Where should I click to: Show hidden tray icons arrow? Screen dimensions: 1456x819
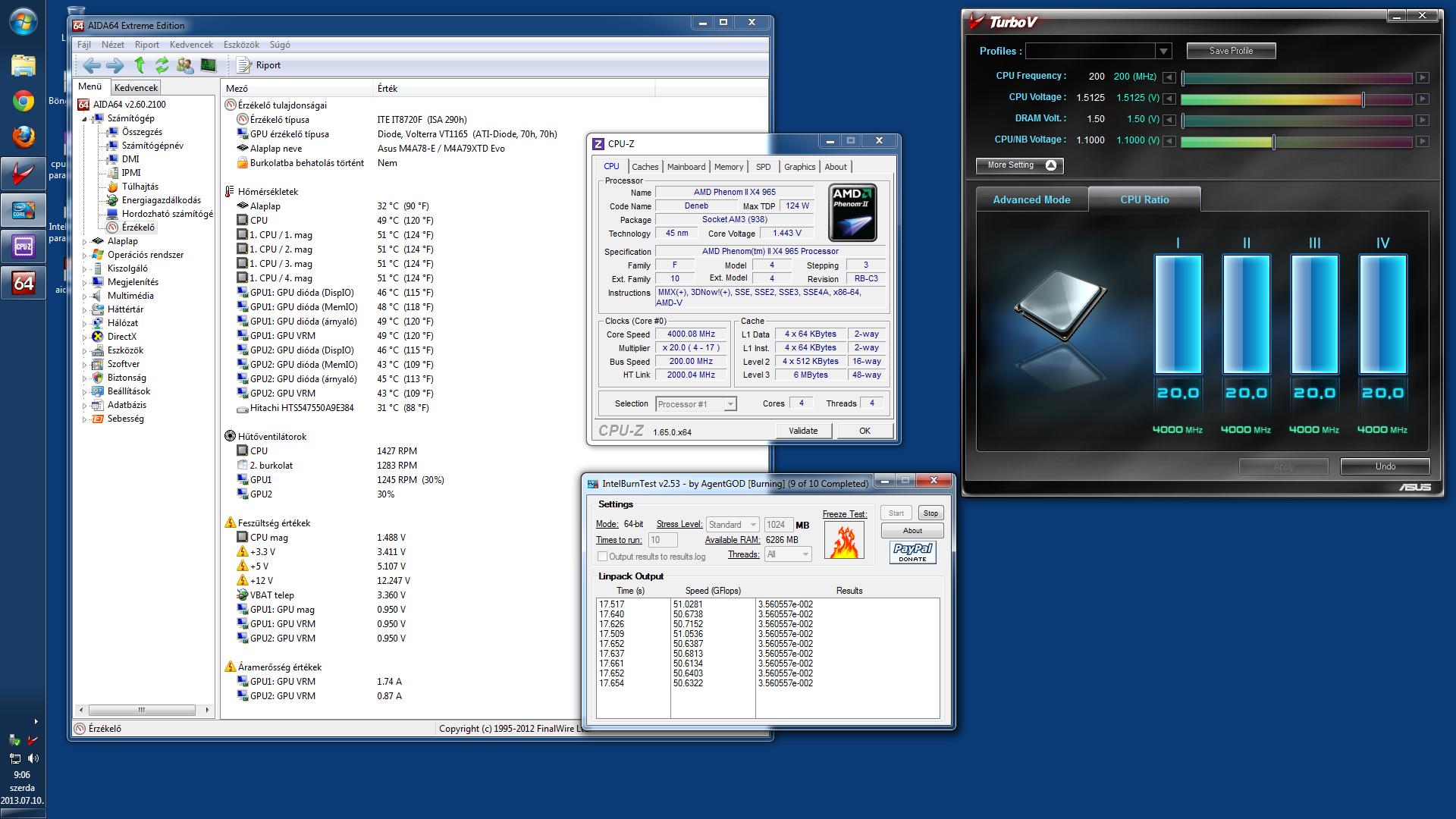pos(36,721)
